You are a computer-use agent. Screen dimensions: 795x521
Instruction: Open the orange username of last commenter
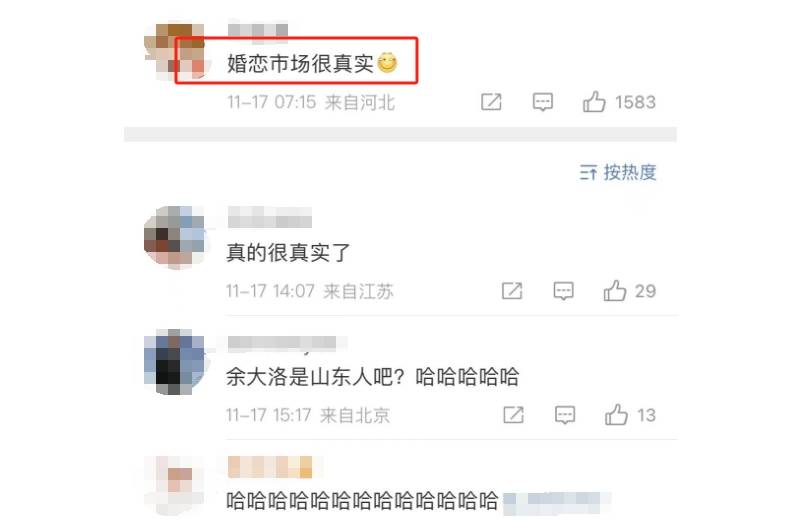(x=270, y=467)
